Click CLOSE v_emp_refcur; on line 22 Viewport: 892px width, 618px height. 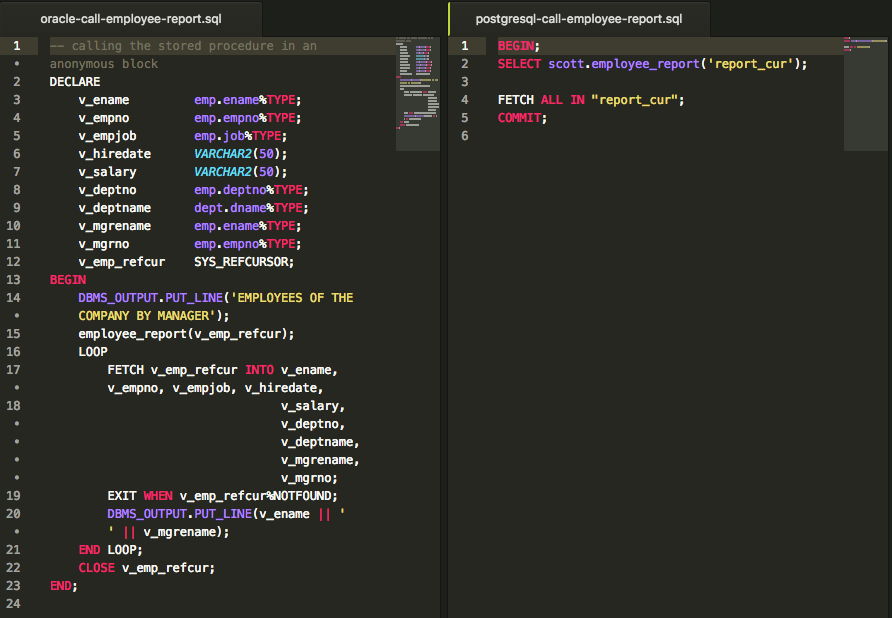click(x=147, y=568)
